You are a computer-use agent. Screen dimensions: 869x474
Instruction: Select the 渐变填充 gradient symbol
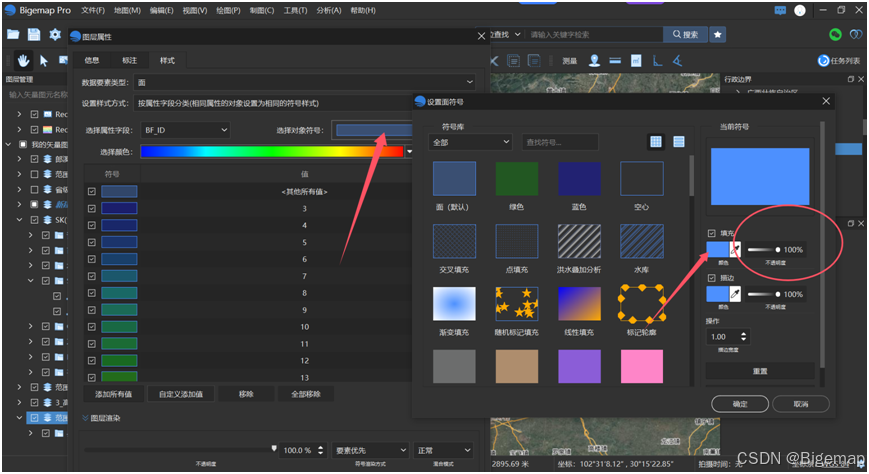pyautogui.click(x=454, y=304)
